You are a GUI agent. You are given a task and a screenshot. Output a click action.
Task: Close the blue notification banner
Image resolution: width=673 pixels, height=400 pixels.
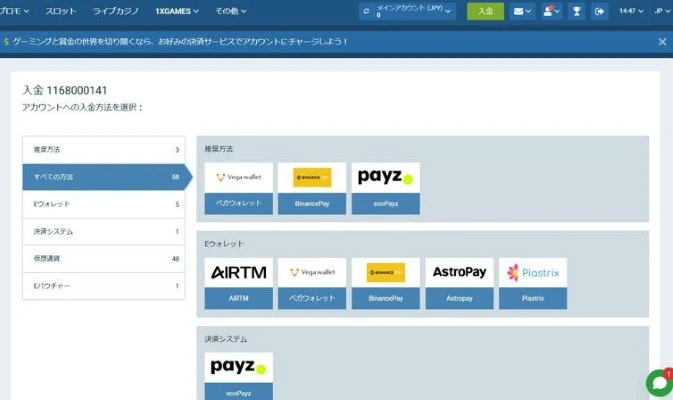tap(662, 42)
